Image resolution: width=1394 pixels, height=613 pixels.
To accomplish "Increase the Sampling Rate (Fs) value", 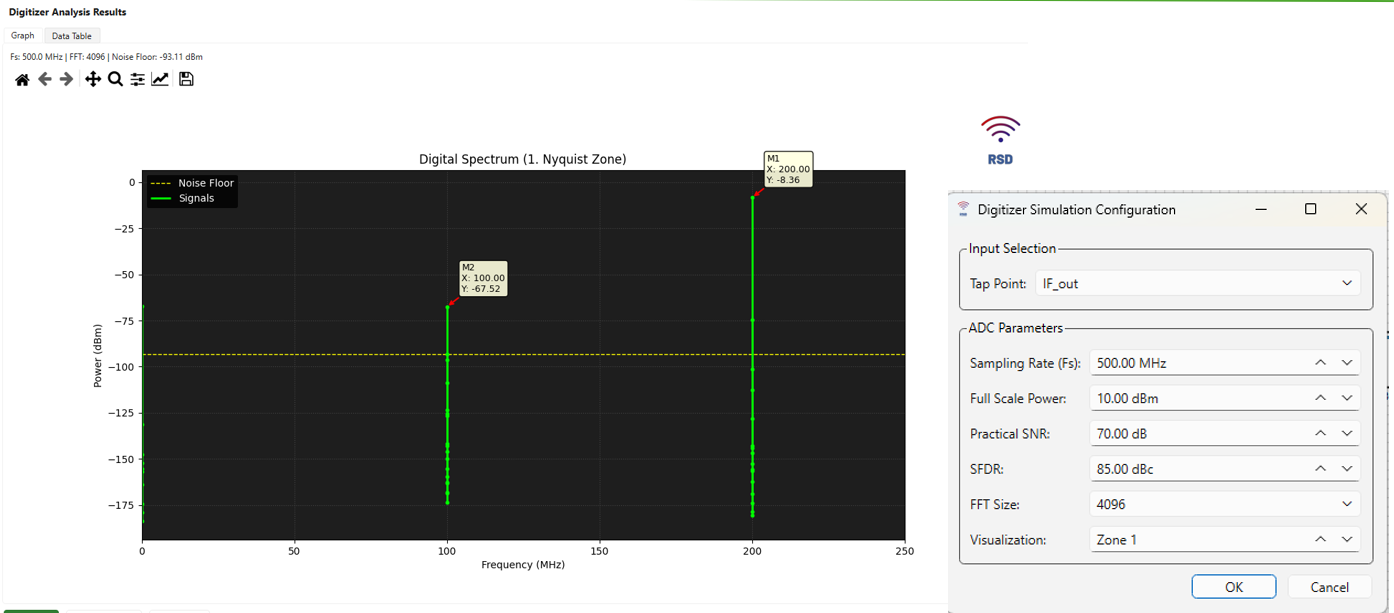I will [1320, 363].
